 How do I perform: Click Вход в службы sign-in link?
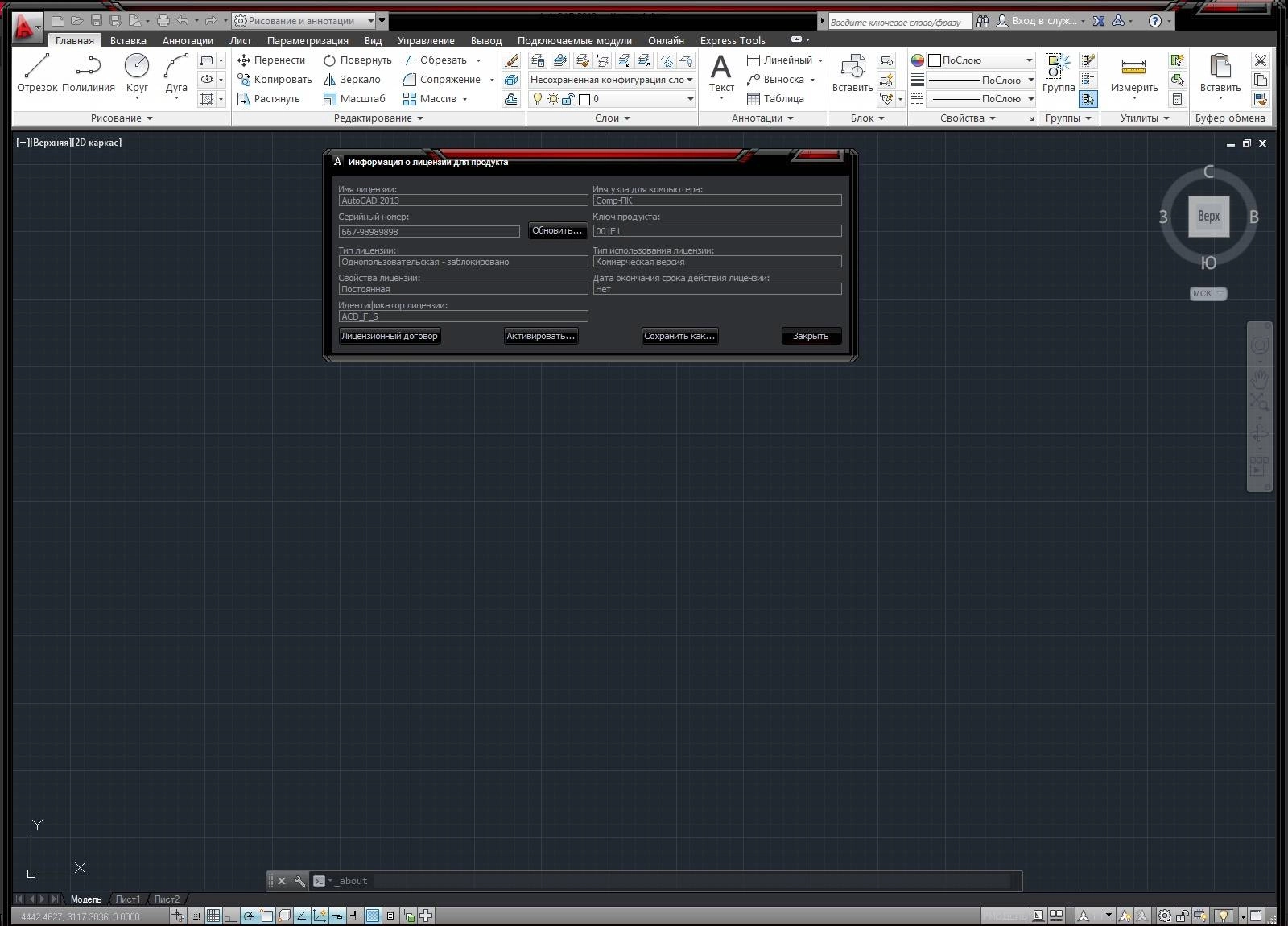tap(1042, 21)
